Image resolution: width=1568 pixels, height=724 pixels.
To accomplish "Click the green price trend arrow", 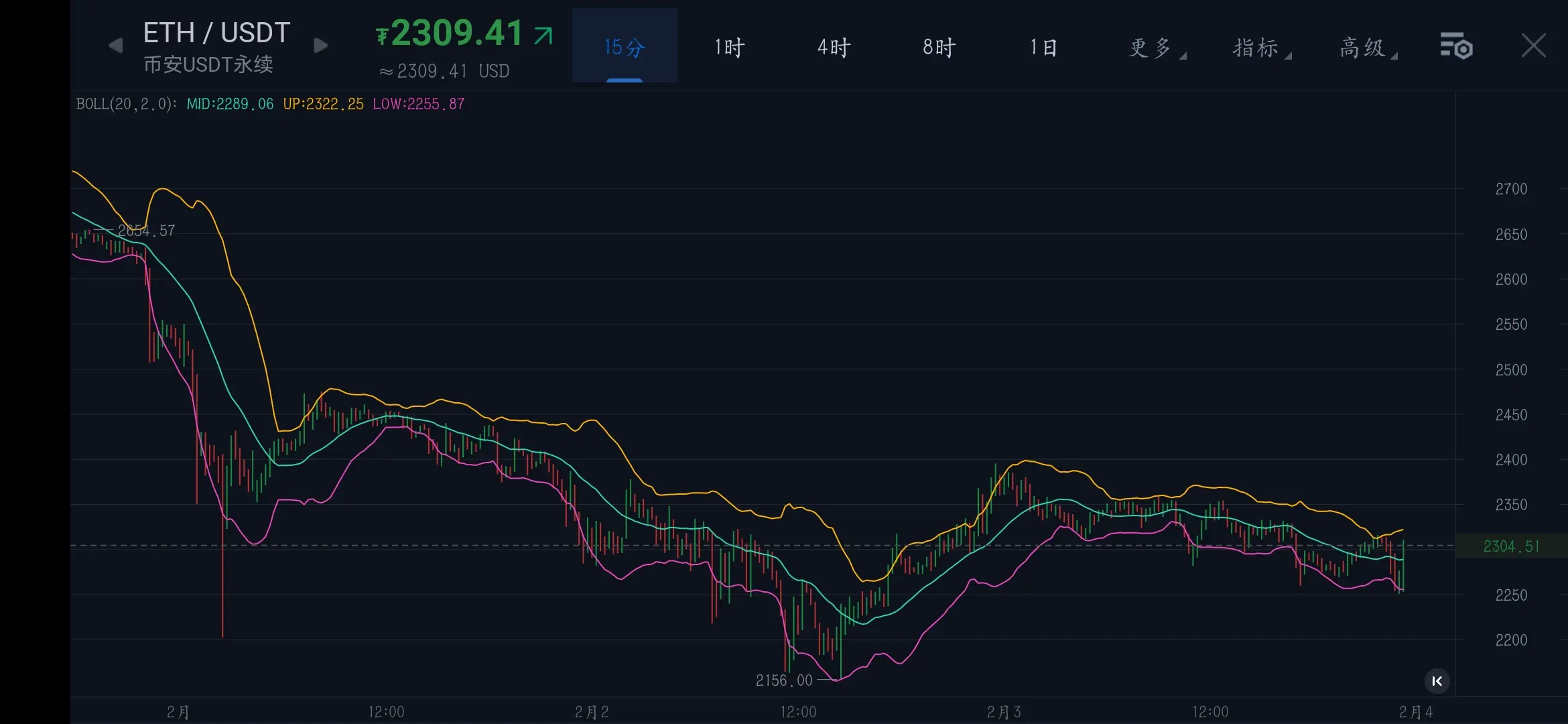I will coord(543,35).
